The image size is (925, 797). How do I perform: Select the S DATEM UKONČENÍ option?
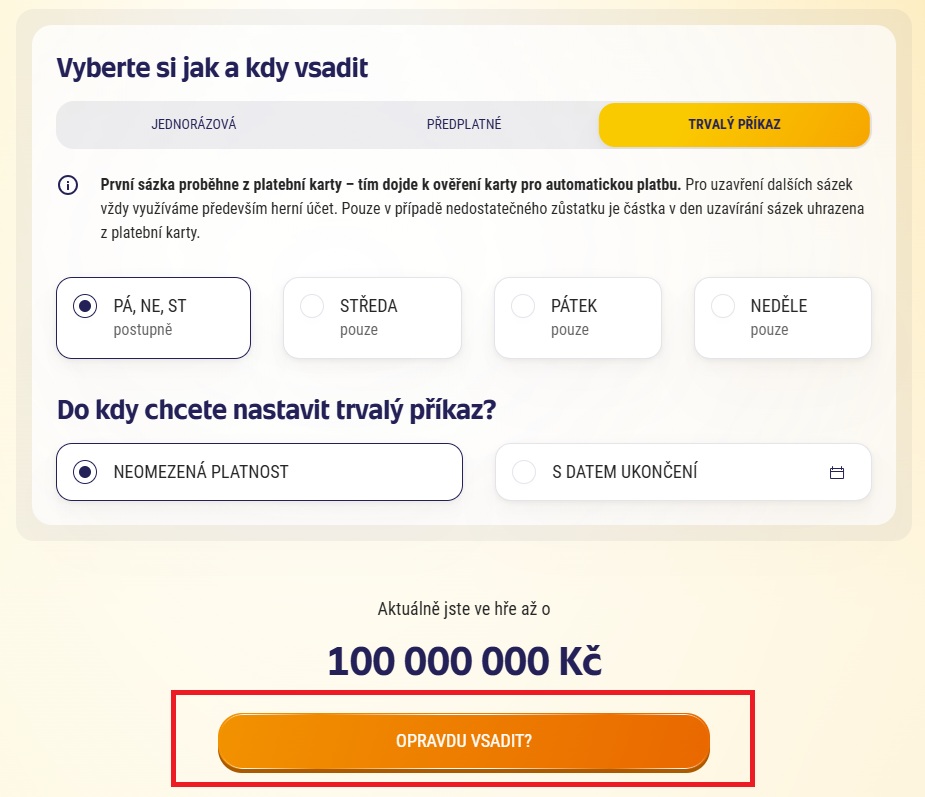click(683, 472)
